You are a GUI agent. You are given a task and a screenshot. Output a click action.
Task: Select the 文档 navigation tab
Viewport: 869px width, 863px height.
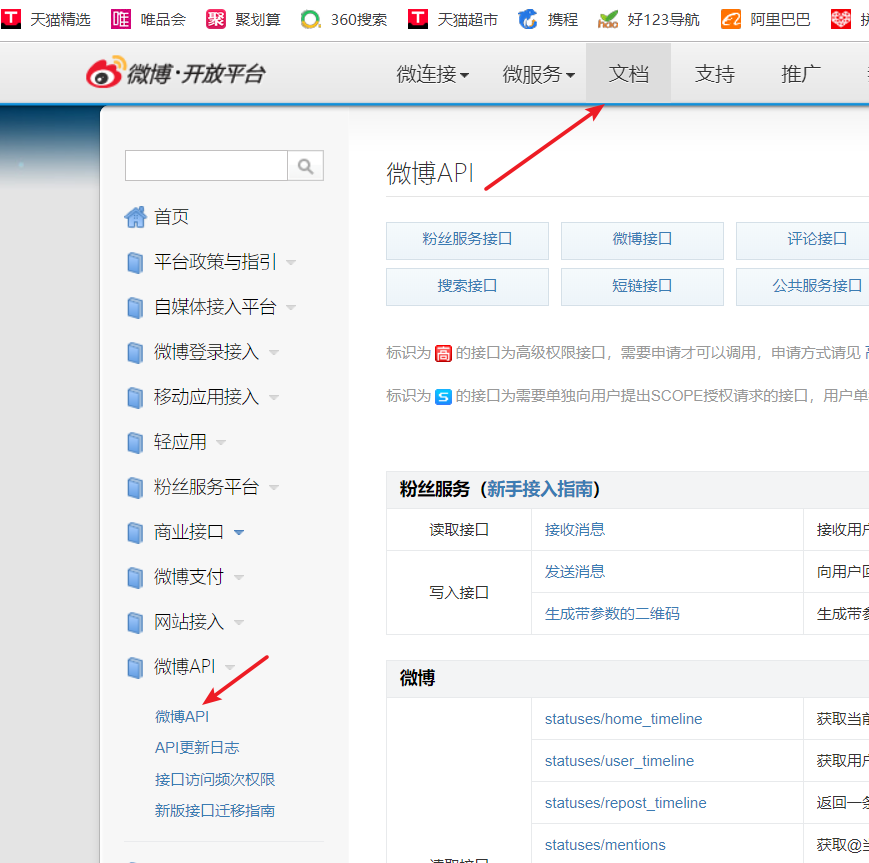pyautogui.click(x=628, y=73)
